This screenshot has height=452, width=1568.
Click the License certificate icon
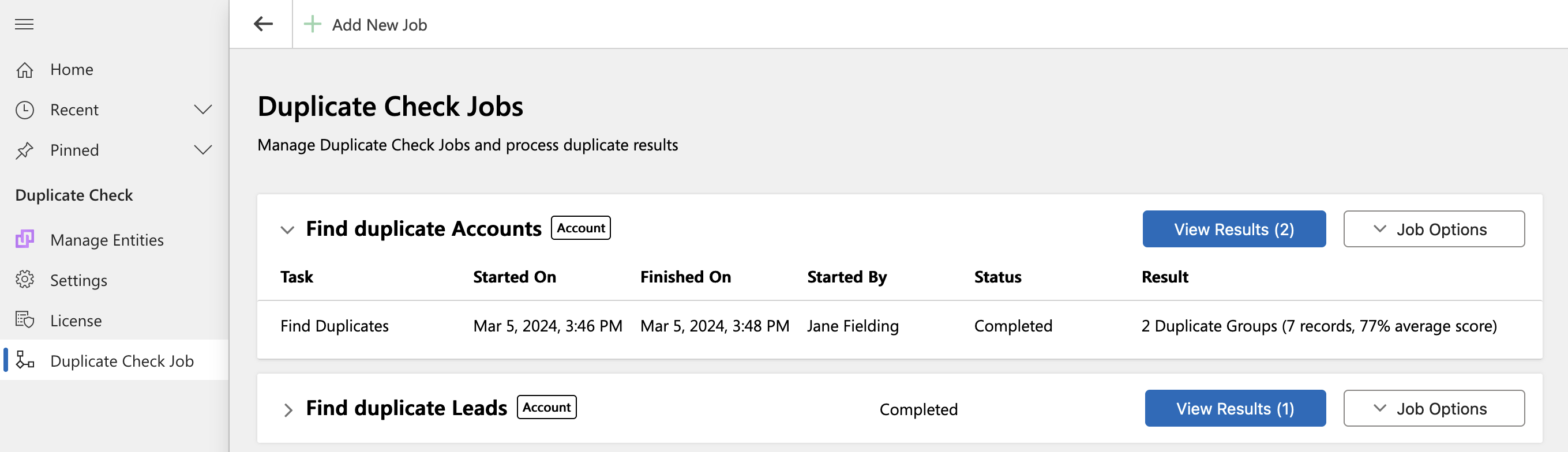pyautogui.click(x=24, y=320)
